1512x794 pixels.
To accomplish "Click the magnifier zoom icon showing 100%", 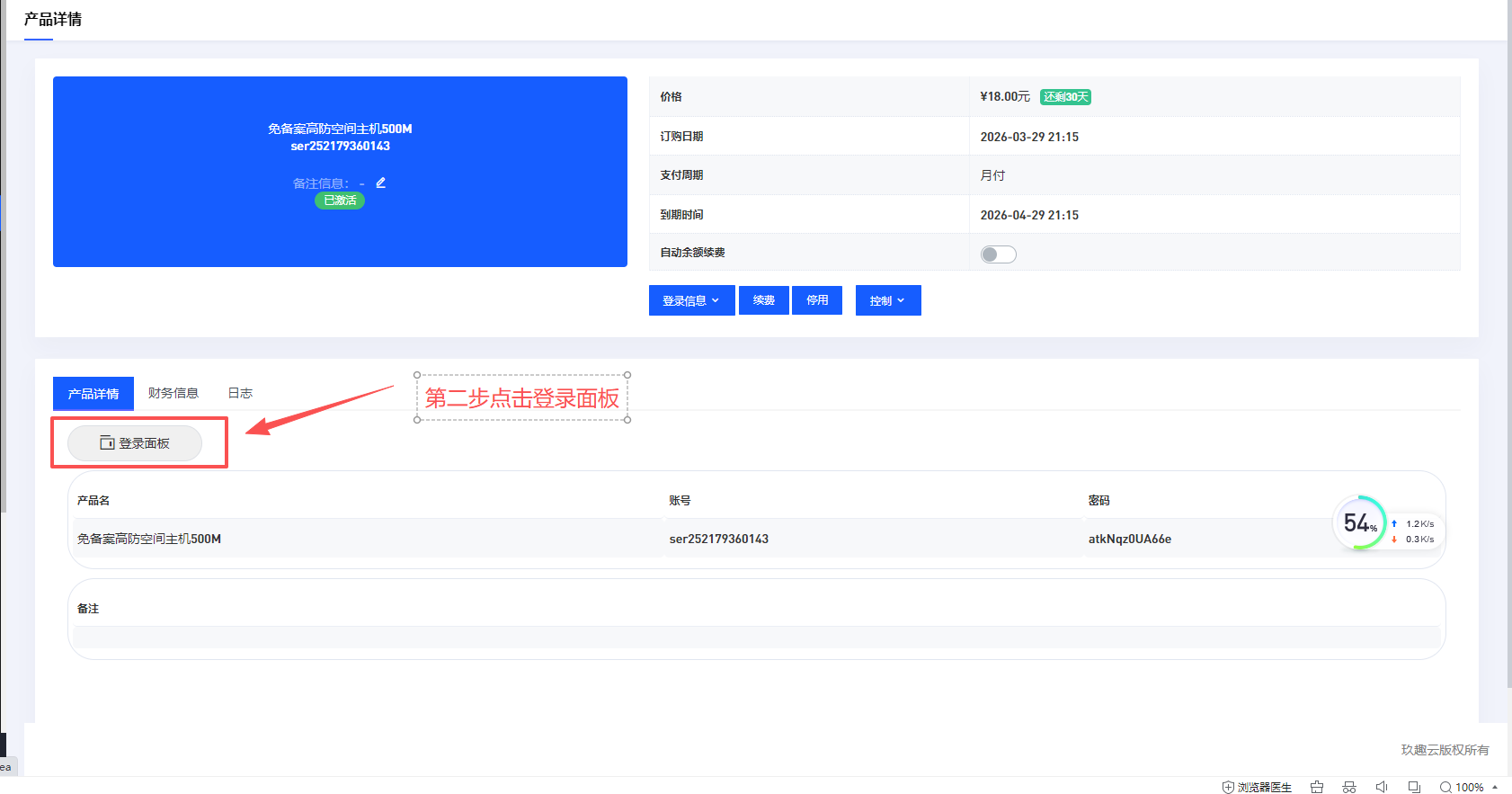I will click(1445, 787).
